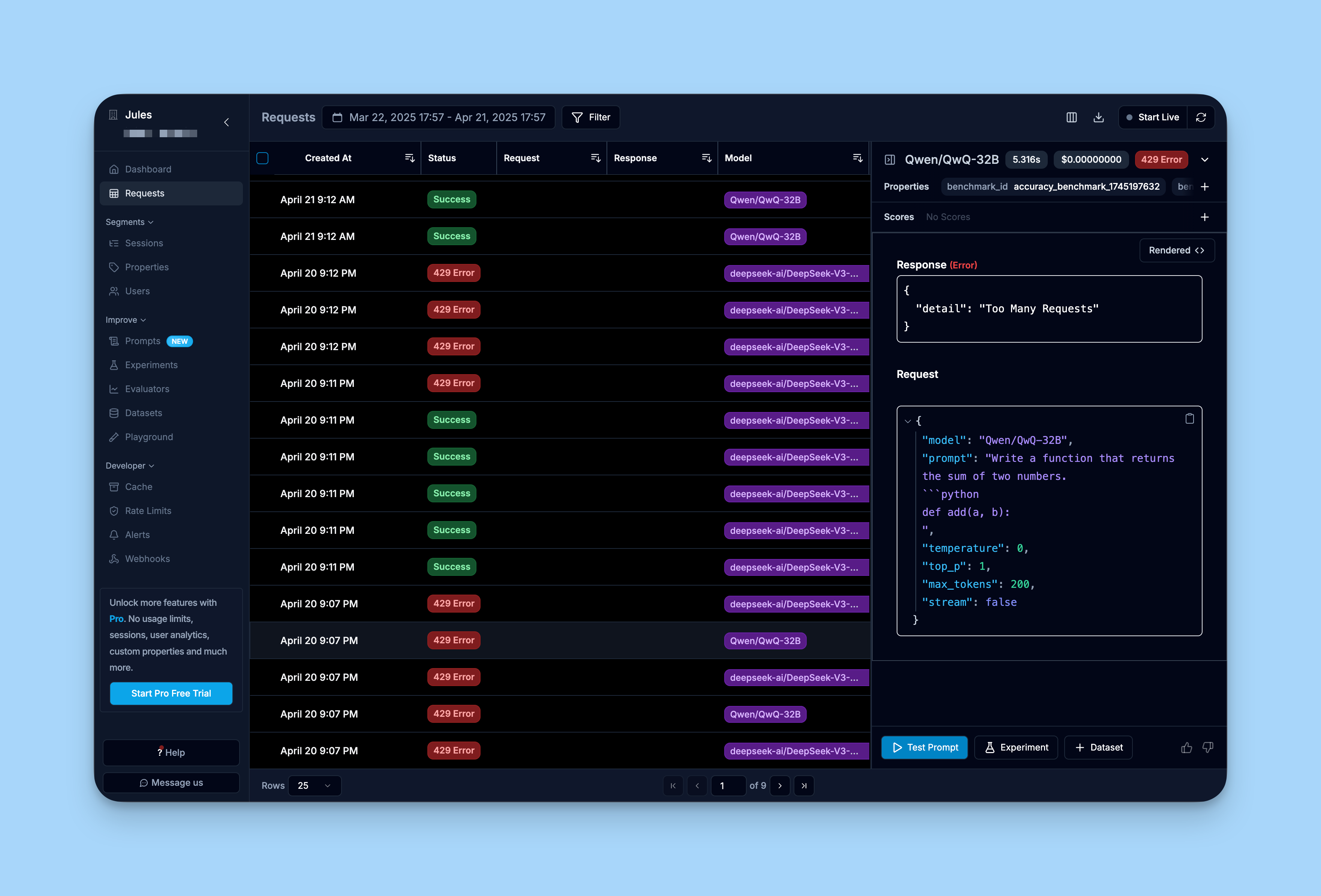Click the columns layout icon
1321x896 pixels.
(x=1071, y=117)
